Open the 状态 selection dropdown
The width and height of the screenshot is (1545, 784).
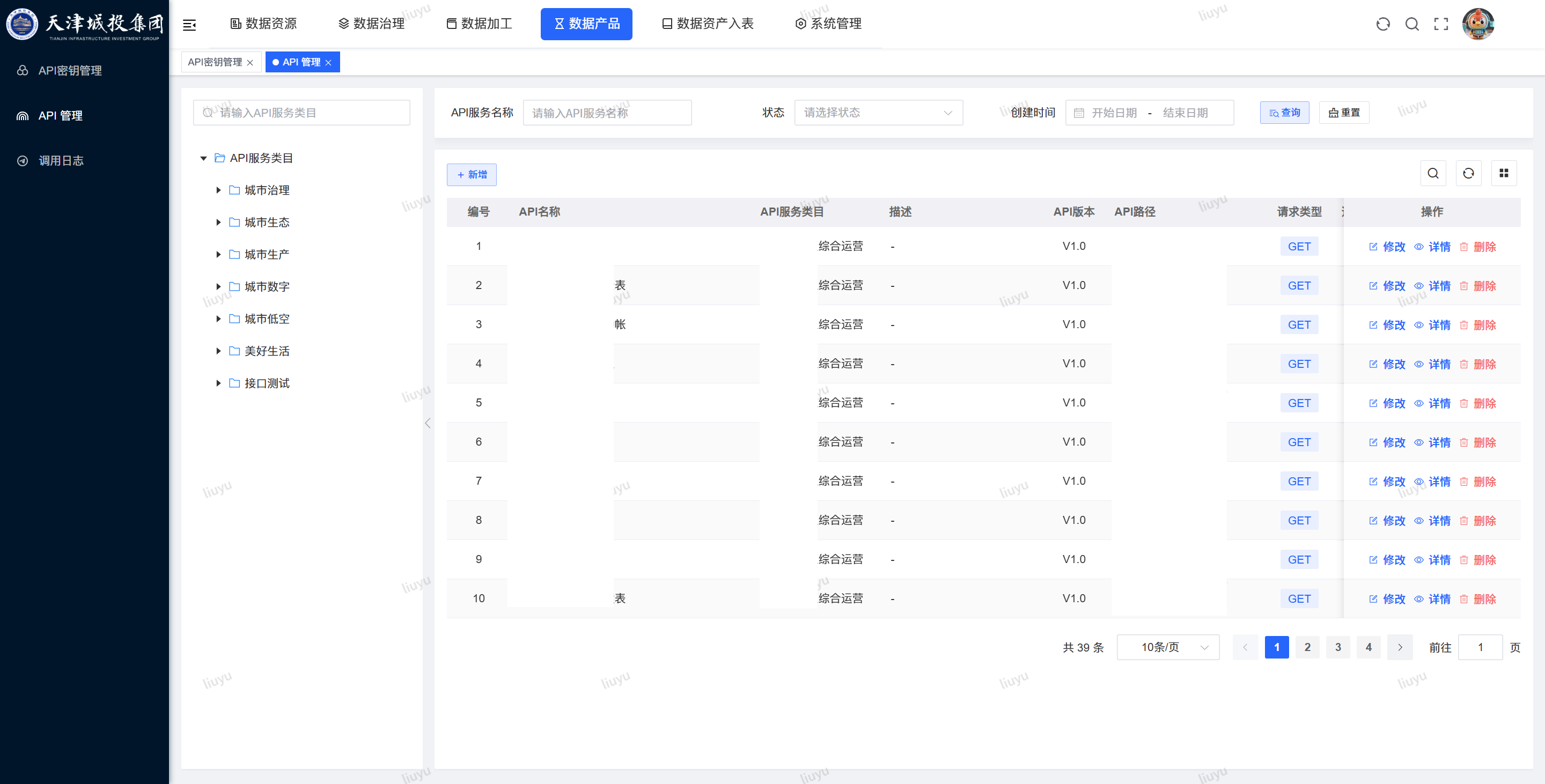878,113
